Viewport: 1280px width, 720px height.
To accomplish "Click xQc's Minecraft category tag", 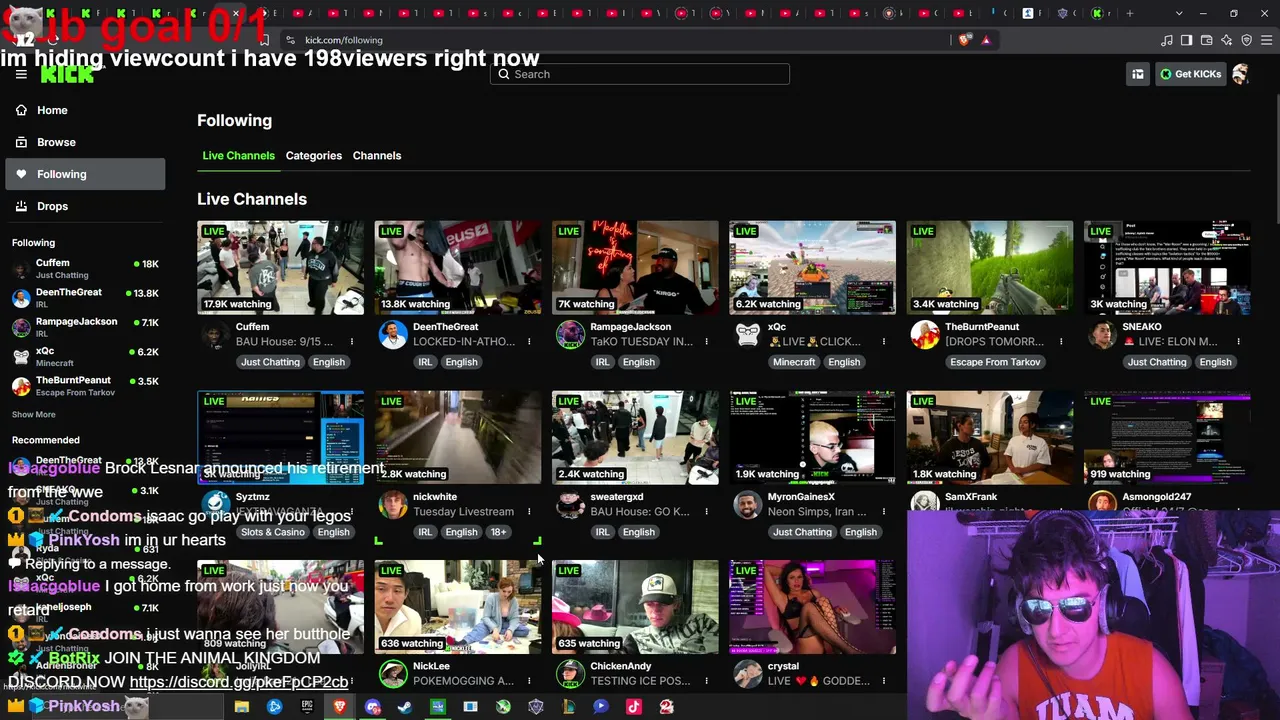I will [x=794, y=362].
